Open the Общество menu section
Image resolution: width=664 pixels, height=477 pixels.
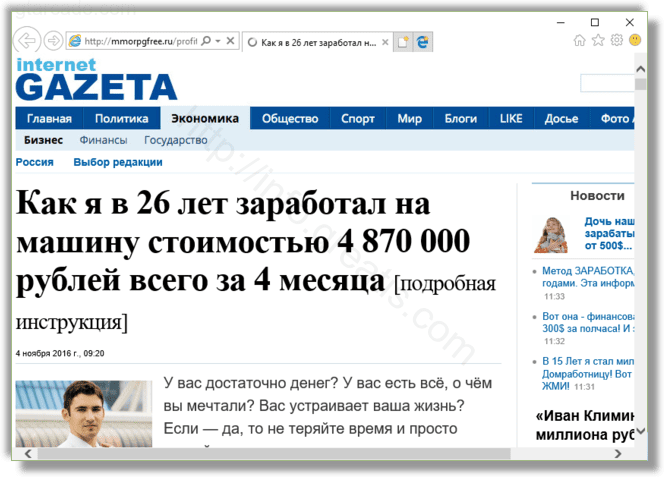(289, 119)
